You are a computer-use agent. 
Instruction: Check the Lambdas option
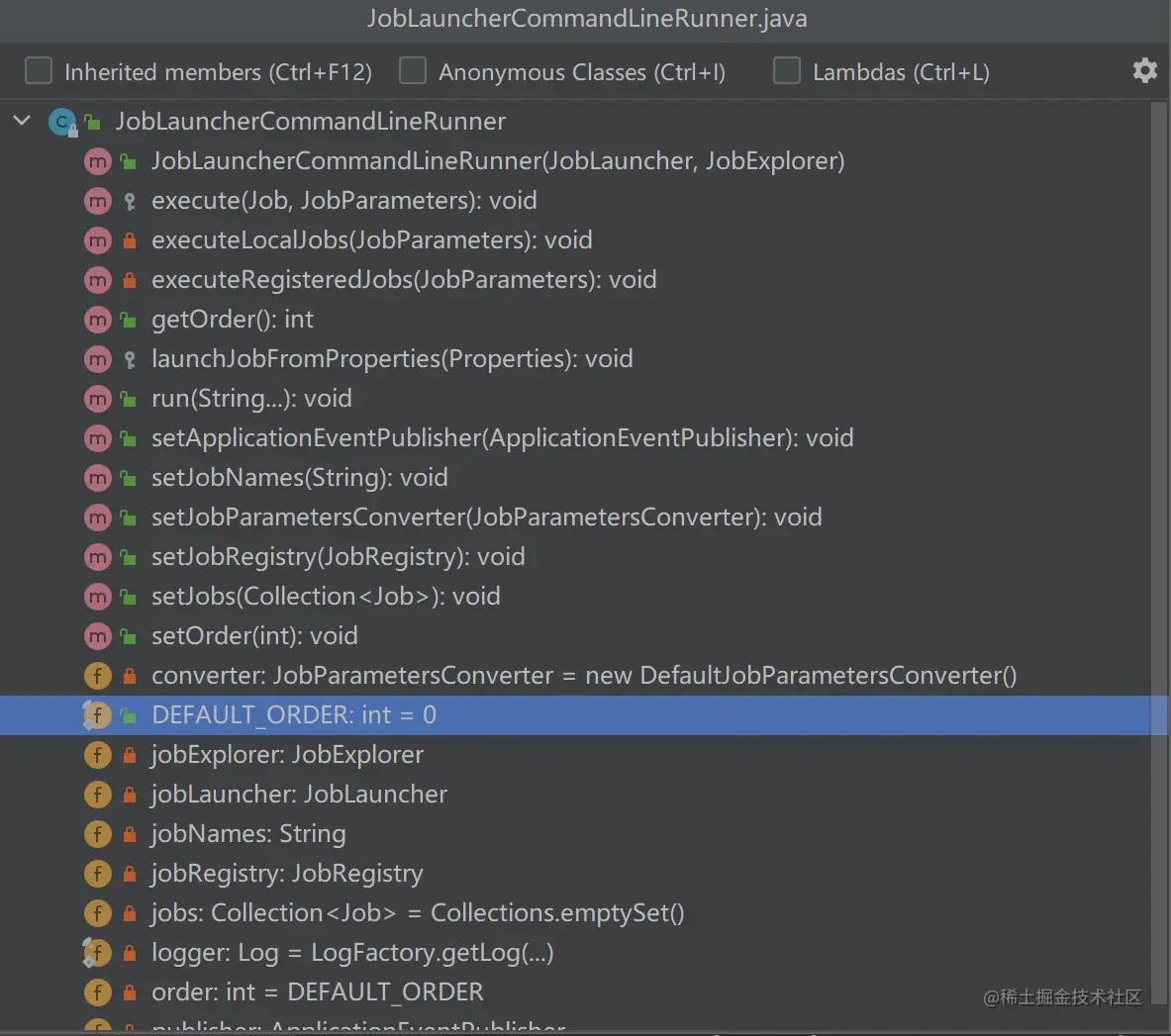pos(786,71)
